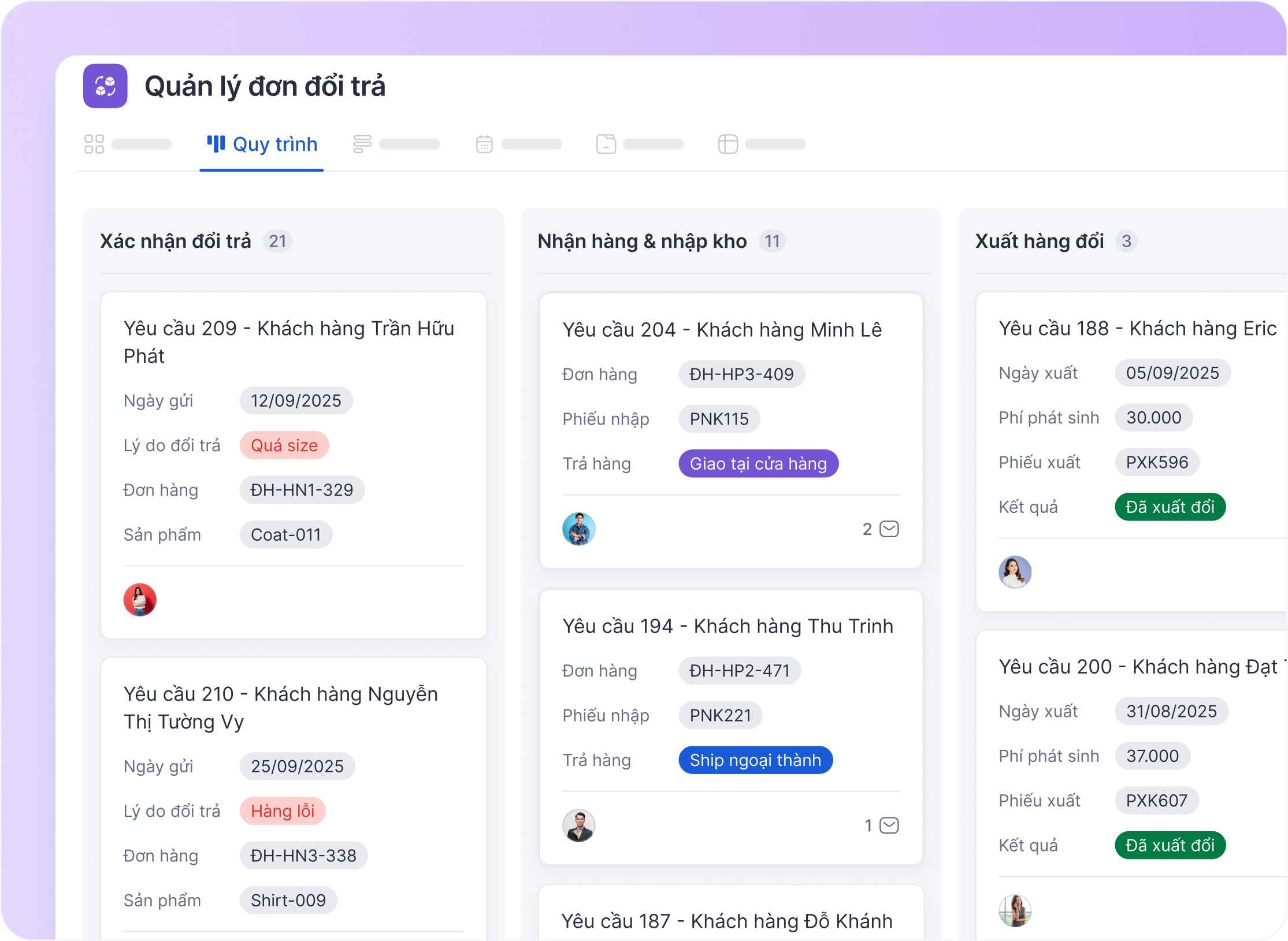
Task: Open the calendar view tab icon
Action: (x=484, y=144)
